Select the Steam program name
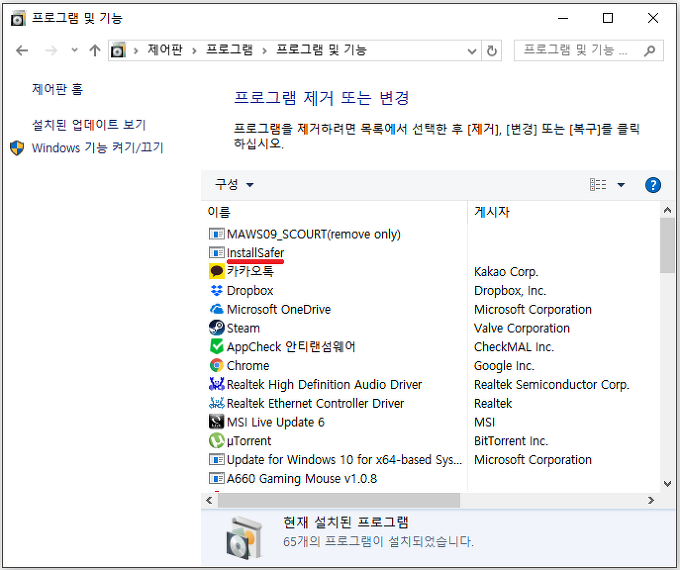 243,328
